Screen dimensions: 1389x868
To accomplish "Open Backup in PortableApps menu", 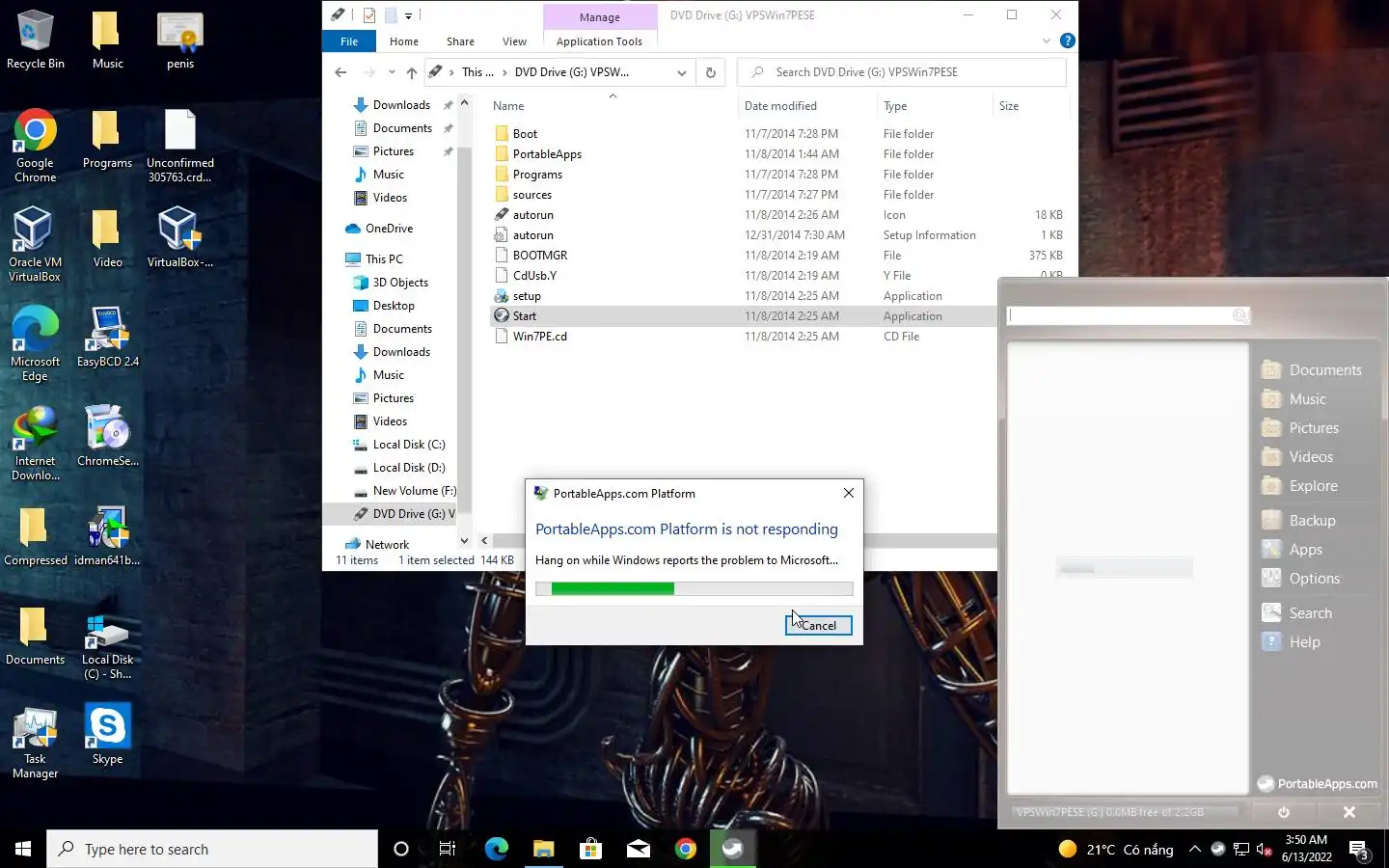I will click(x=1298, y=521).
